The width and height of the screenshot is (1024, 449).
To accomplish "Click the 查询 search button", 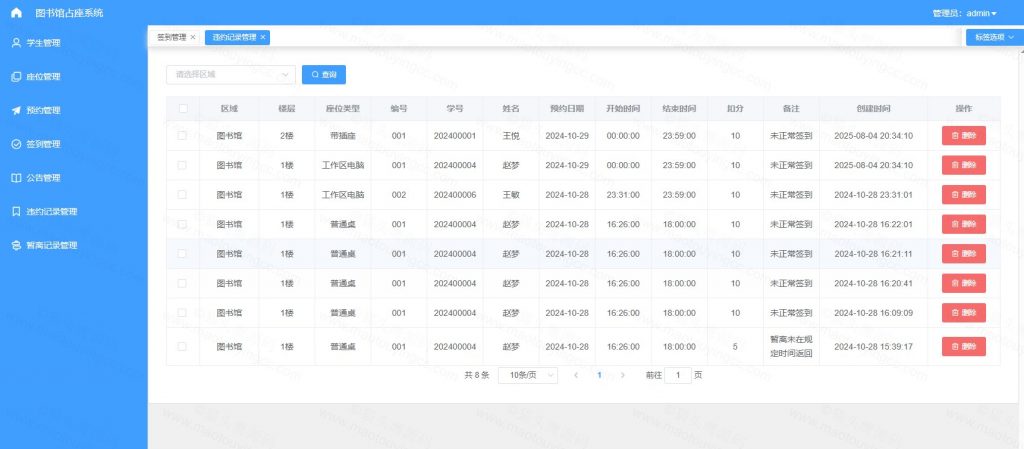I will click(324, 75).
